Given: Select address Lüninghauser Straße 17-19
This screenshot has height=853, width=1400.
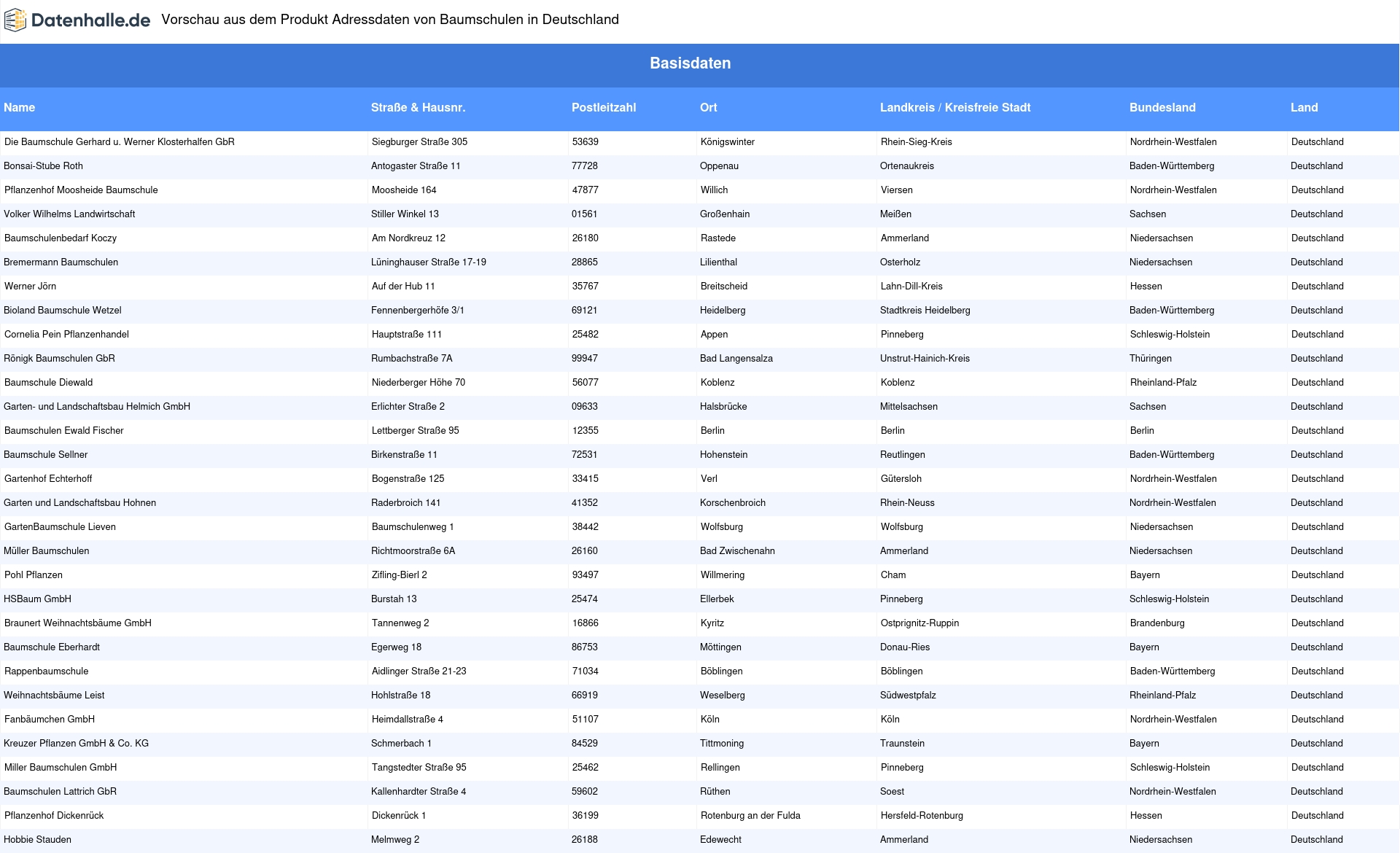Looking at the screenshot, I should pyautogui.click(x=429, y=262).
